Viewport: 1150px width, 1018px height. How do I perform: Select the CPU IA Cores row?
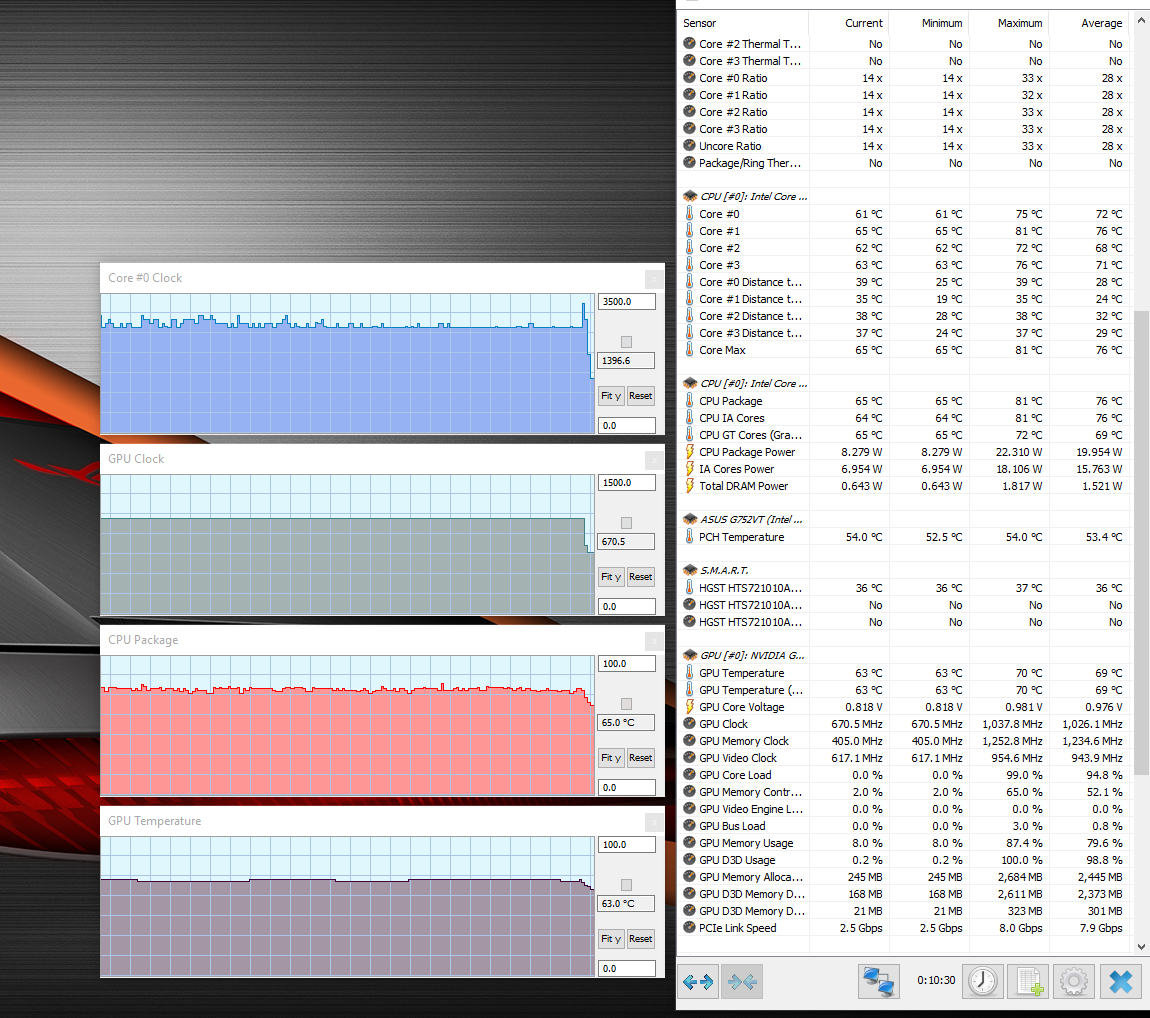(x=903, y=418)
